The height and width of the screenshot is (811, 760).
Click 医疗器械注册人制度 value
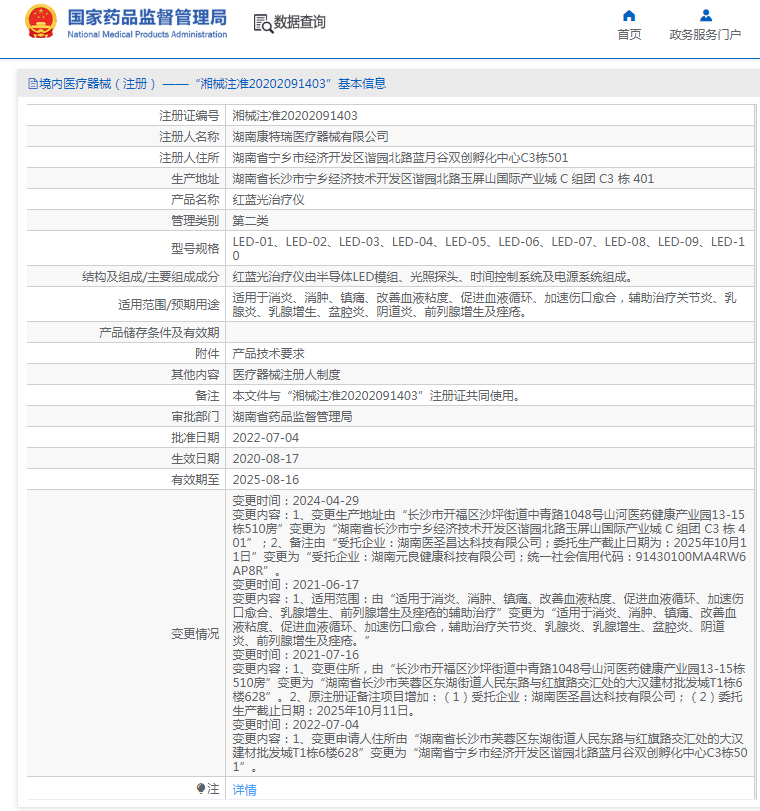click(287, 374)
